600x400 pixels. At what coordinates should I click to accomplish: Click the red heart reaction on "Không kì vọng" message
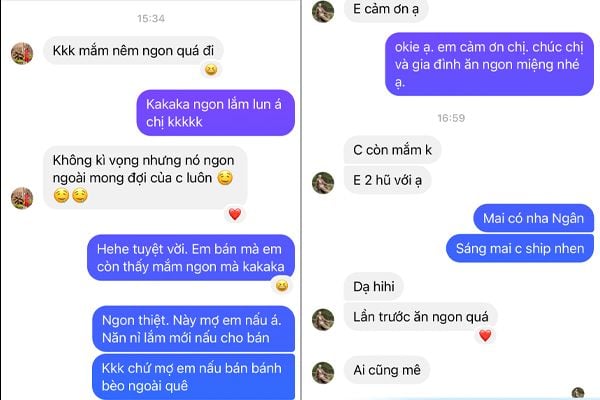coord(235,214)
